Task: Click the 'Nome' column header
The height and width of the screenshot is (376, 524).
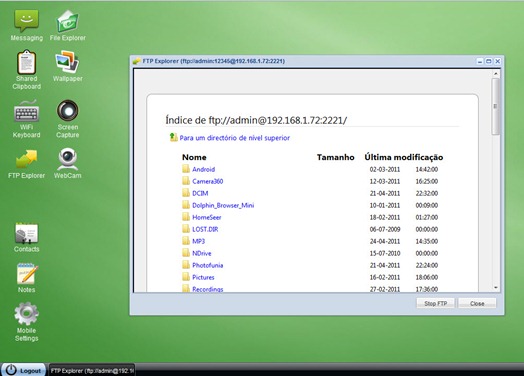Action: (194, 157)
